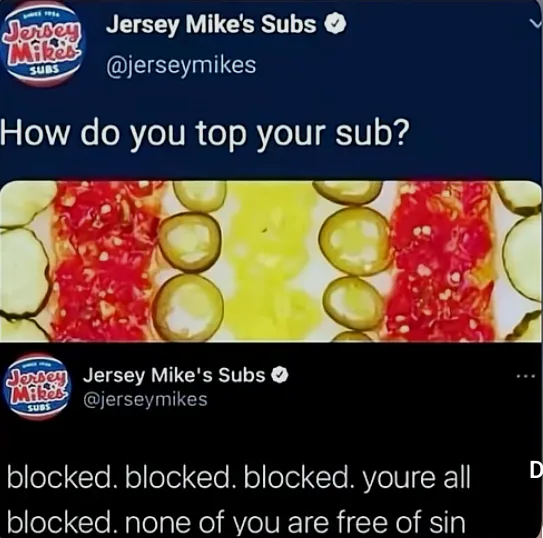Select the "How do you top your sub?" text
Screen dimensions: 543x538
pos(205,135)
